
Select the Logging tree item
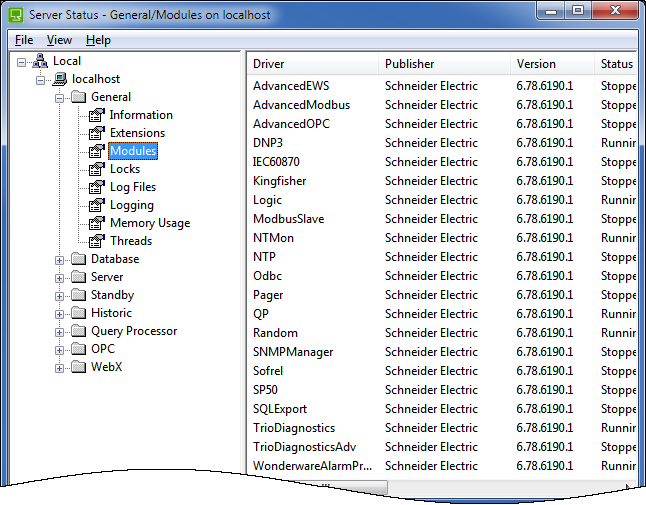click(x=131, y=205)
